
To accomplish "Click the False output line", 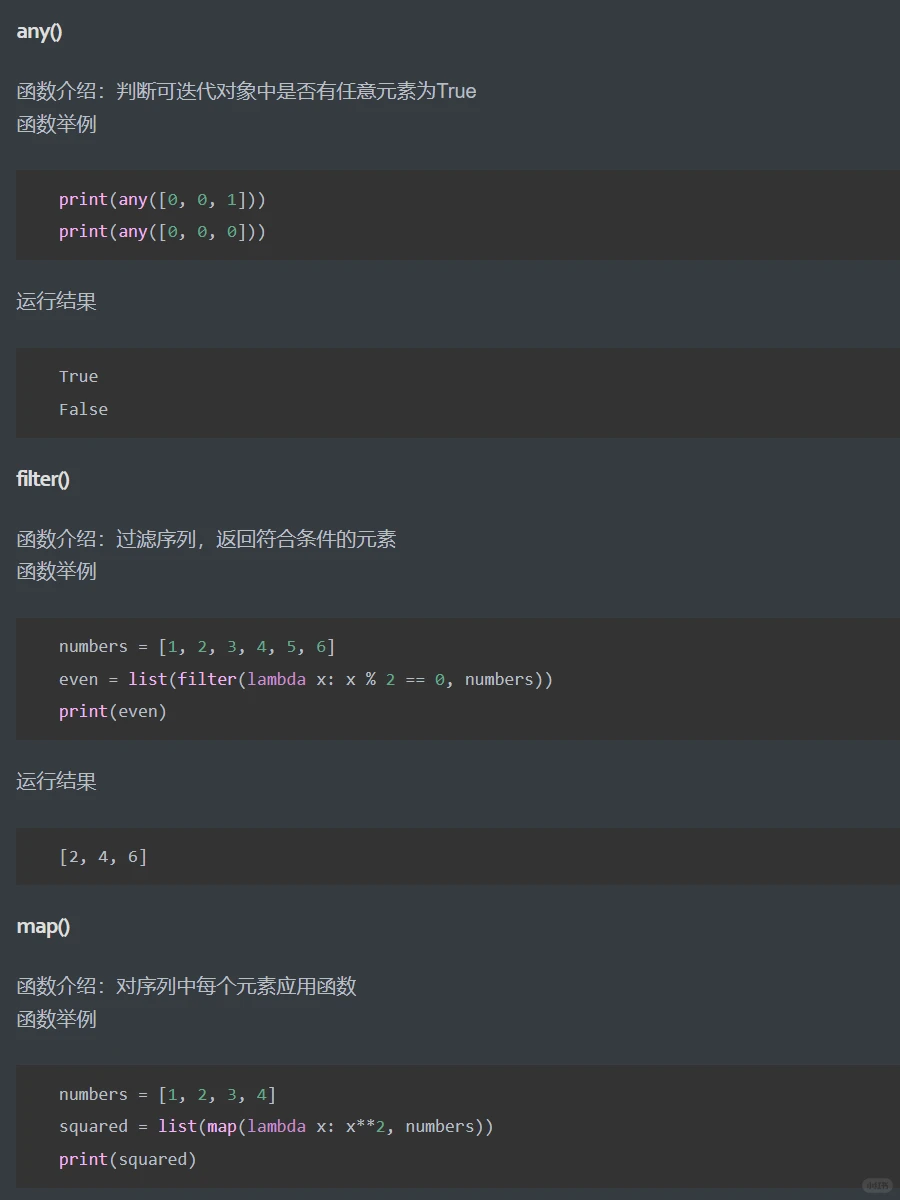I will click(83, 409).
